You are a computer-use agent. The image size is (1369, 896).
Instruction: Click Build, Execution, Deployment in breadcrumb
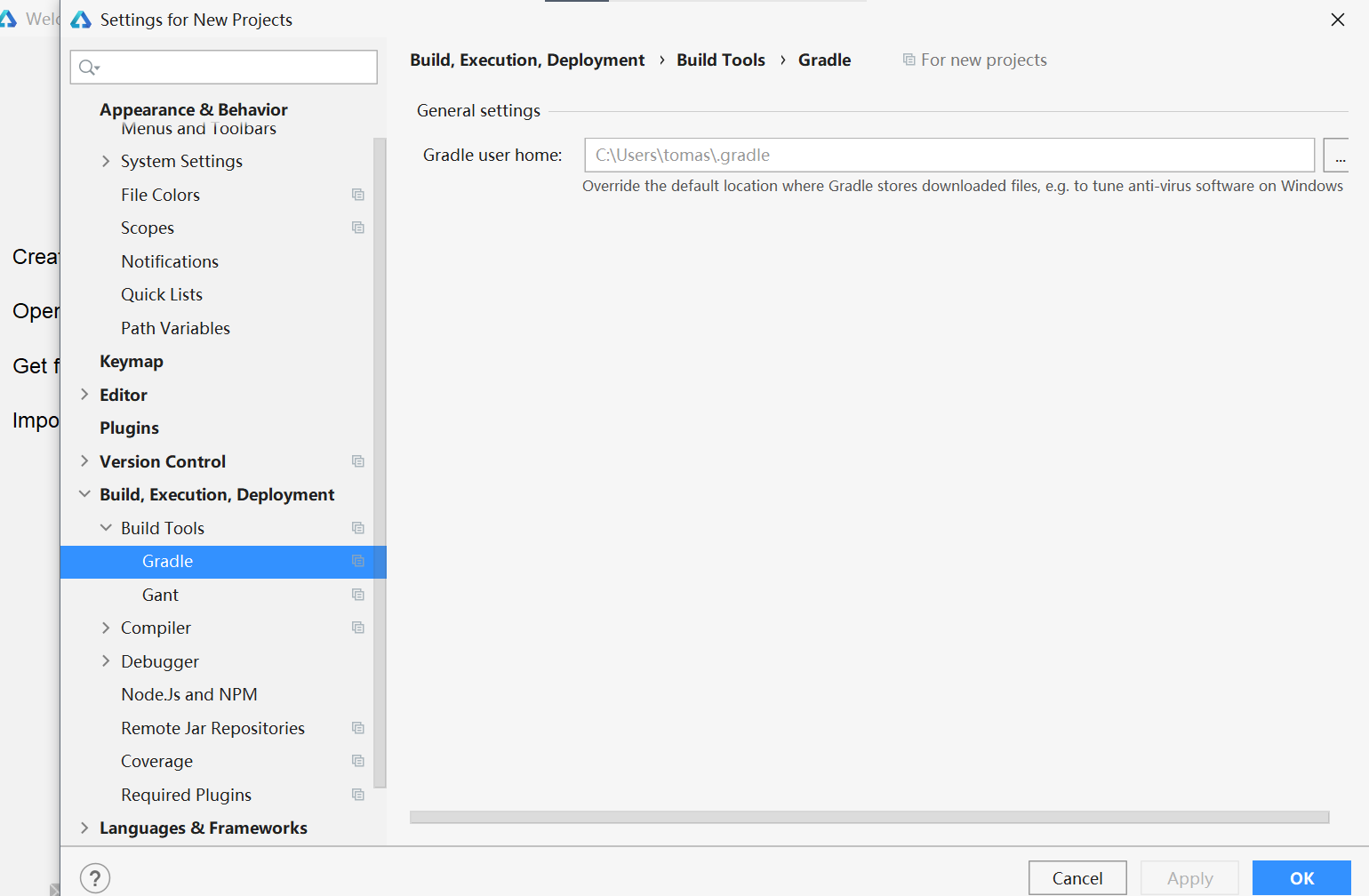527,60
